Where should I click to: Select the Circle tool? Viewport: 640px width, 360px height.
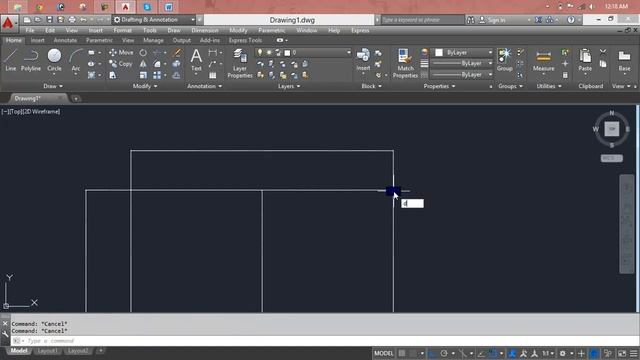54,60
